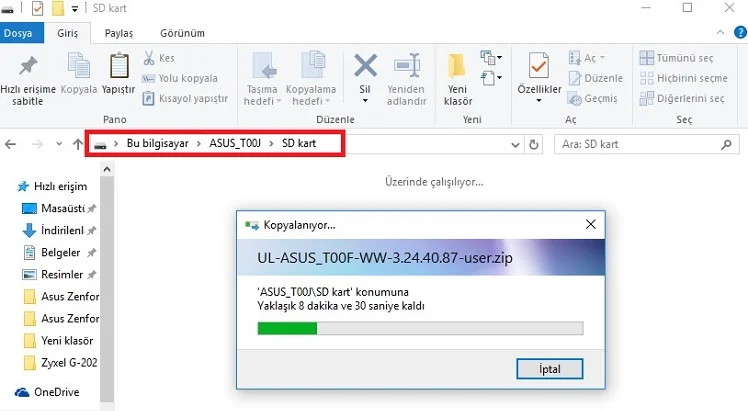
Task: Open Yeni klasör in sidebar
Action: tap(58, 340)
